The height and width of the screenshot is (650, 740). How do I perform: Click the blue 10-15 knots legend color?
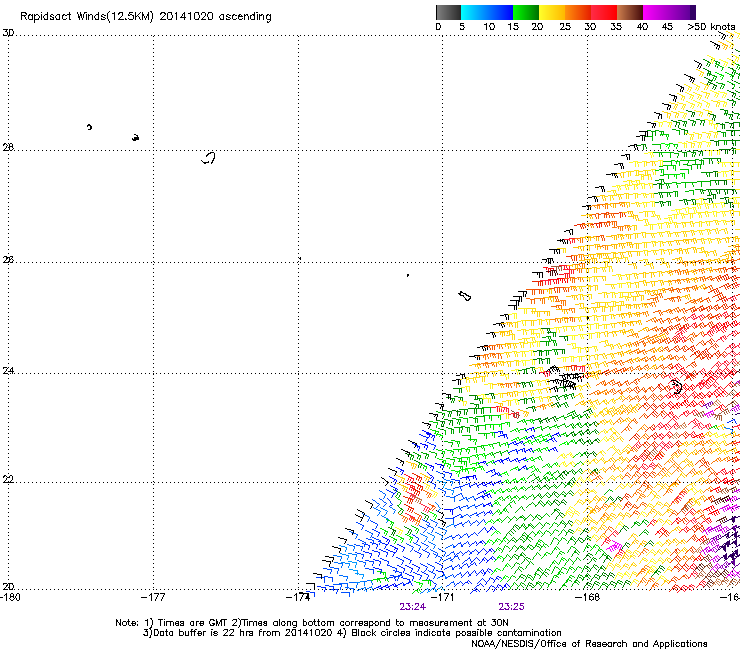click(500, 12)
